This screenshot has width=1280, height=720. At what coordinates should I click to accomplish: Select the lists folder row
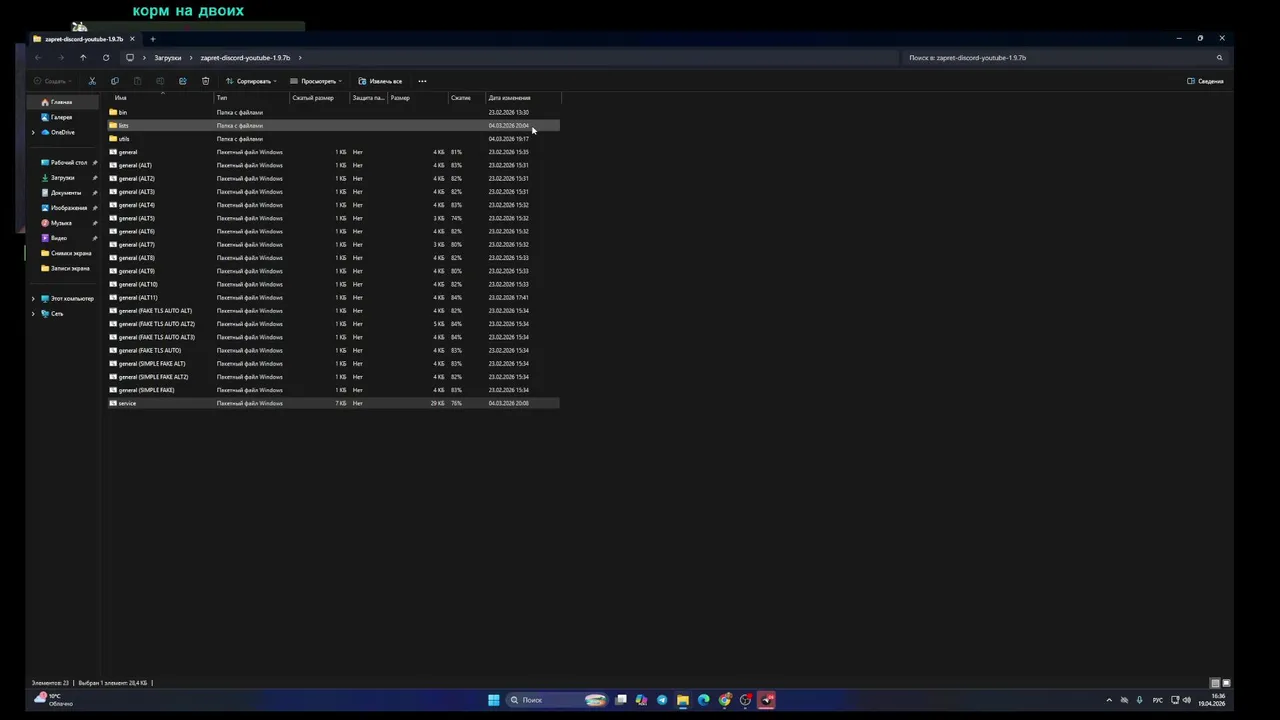(333, 125)
